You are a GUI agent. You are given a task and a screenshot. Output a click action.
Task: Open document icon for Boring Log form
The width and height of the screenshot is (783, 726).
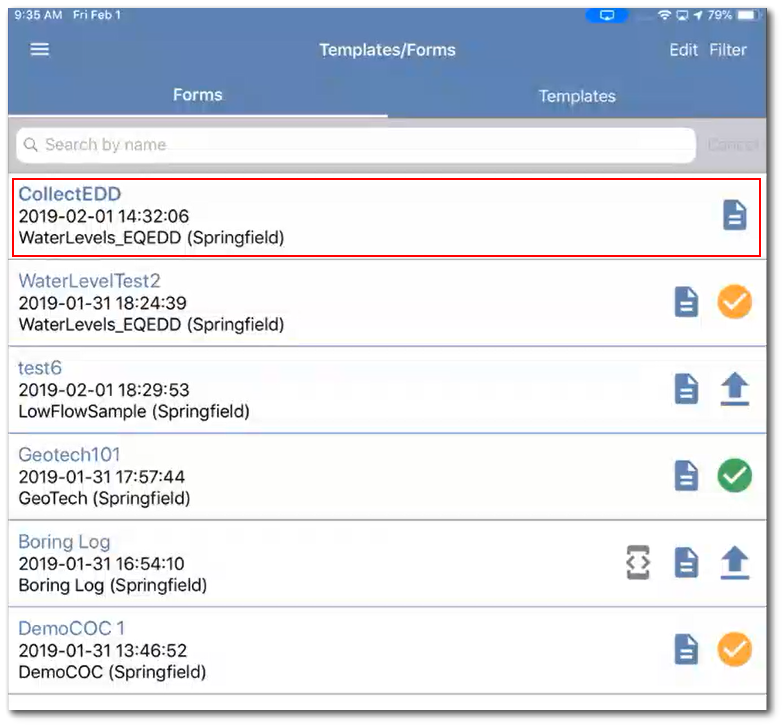pyautogui.click(x=686, y=562)
